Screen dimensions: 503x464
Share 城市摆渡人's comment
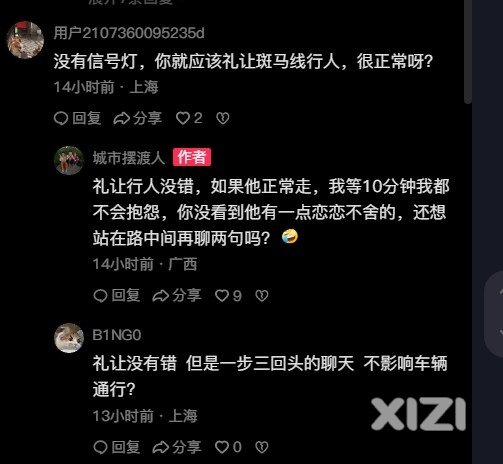click(x=177, y=295)
